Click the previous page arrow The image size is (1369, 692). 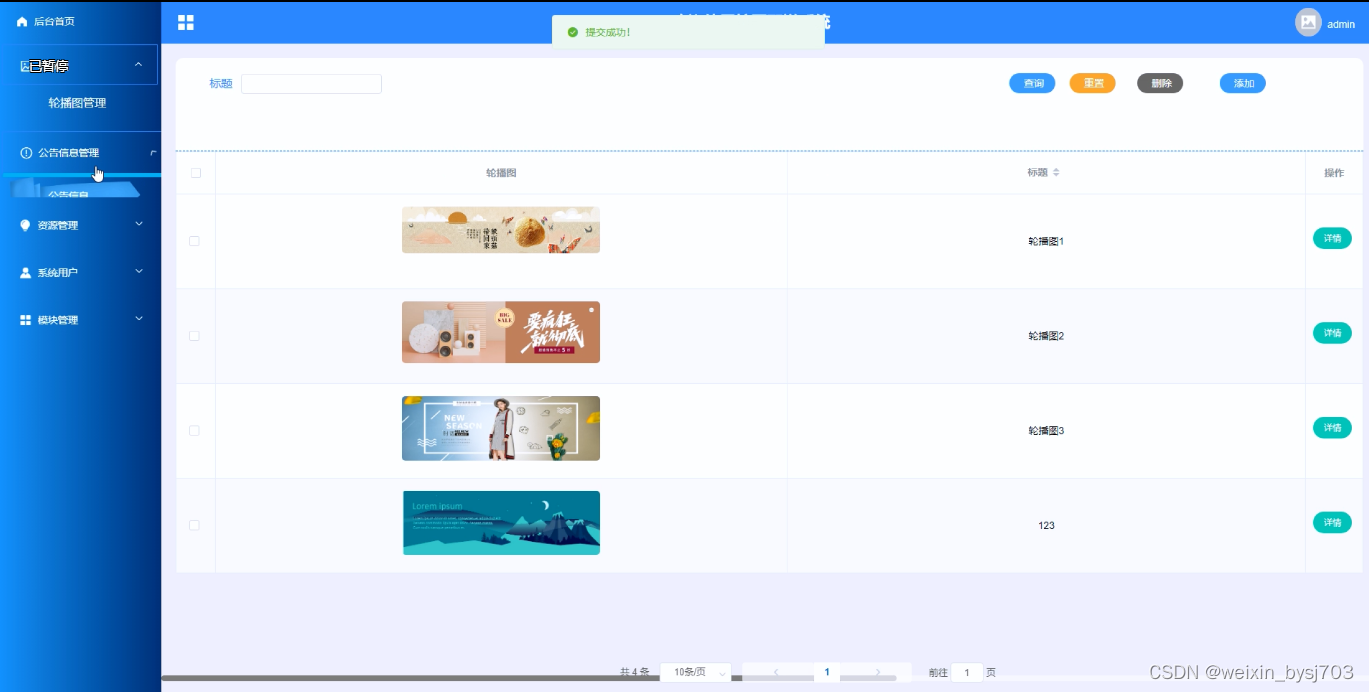(x=776, y=672)
